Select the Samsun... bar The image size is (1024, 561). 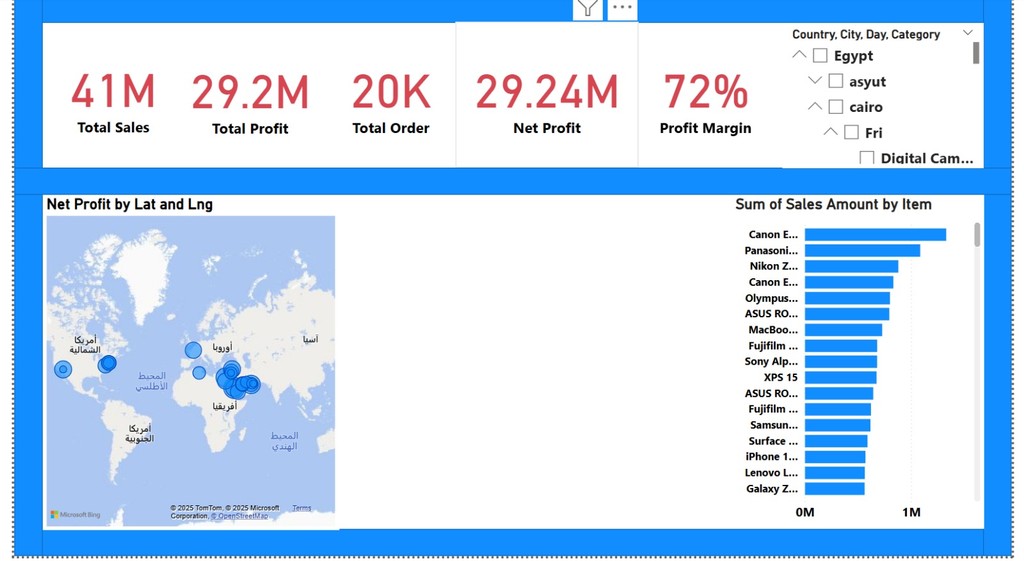837,425
